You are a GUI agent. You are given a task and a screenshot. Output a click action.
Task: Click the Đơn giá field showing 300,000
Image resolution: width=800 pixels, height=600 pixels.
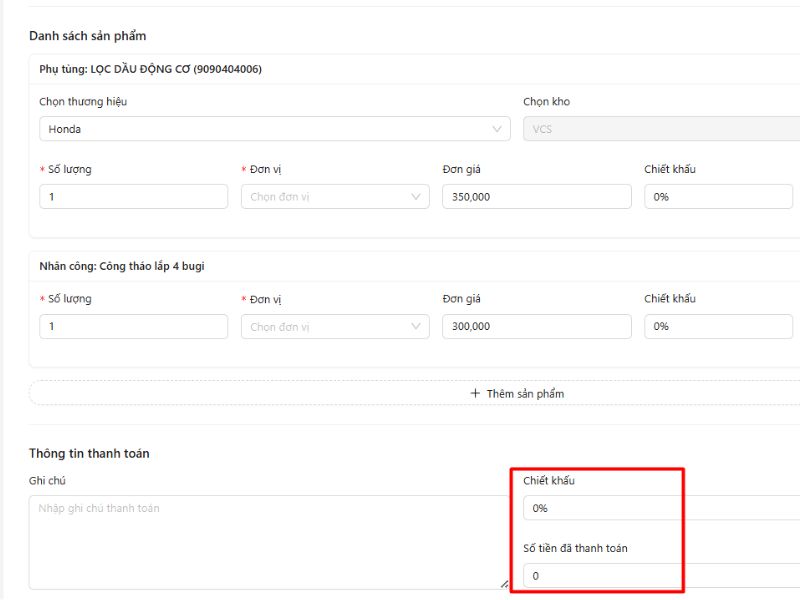point(536,327)
